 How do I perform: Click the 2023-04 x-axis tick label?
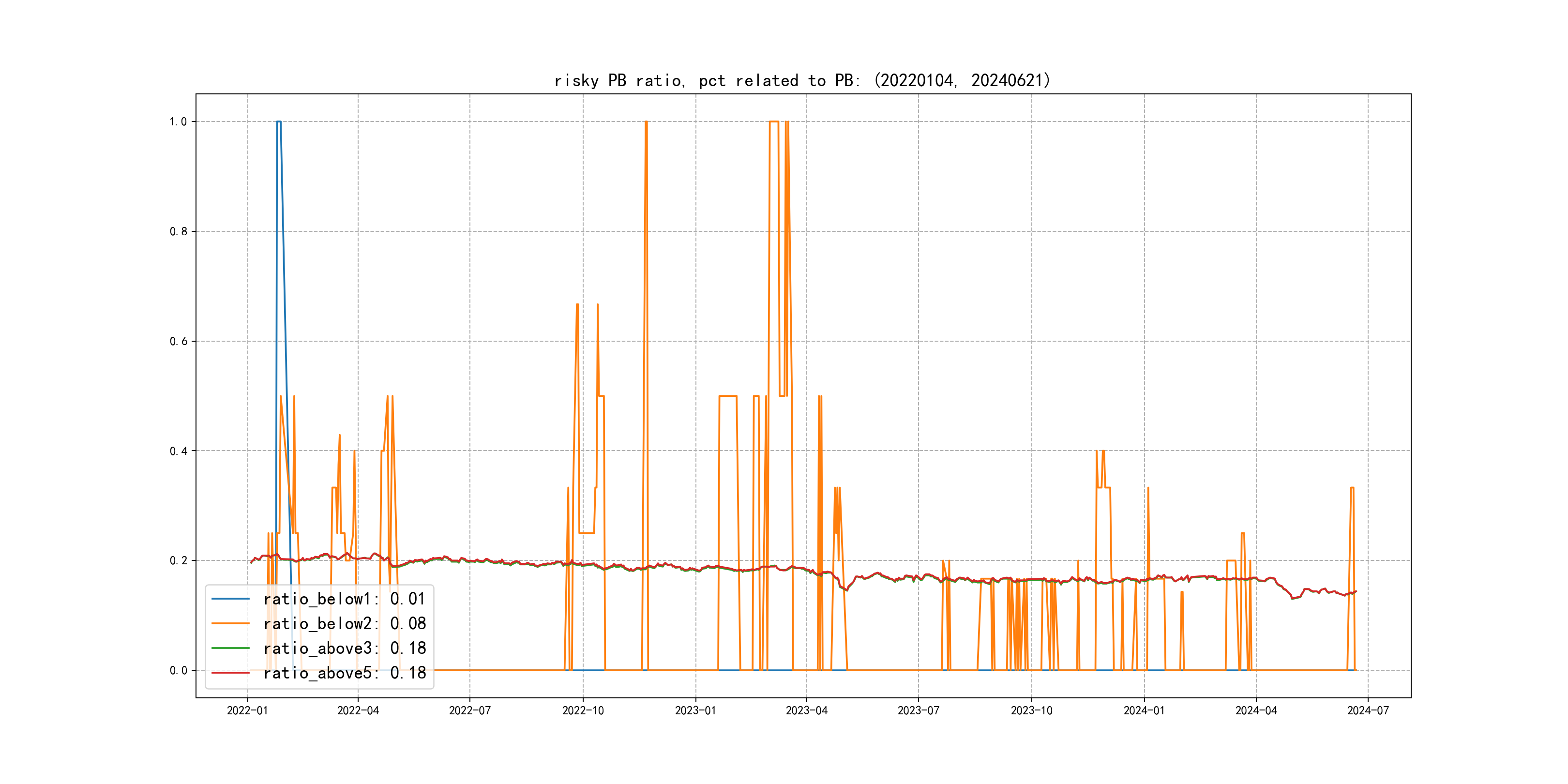tap(807, 710)
